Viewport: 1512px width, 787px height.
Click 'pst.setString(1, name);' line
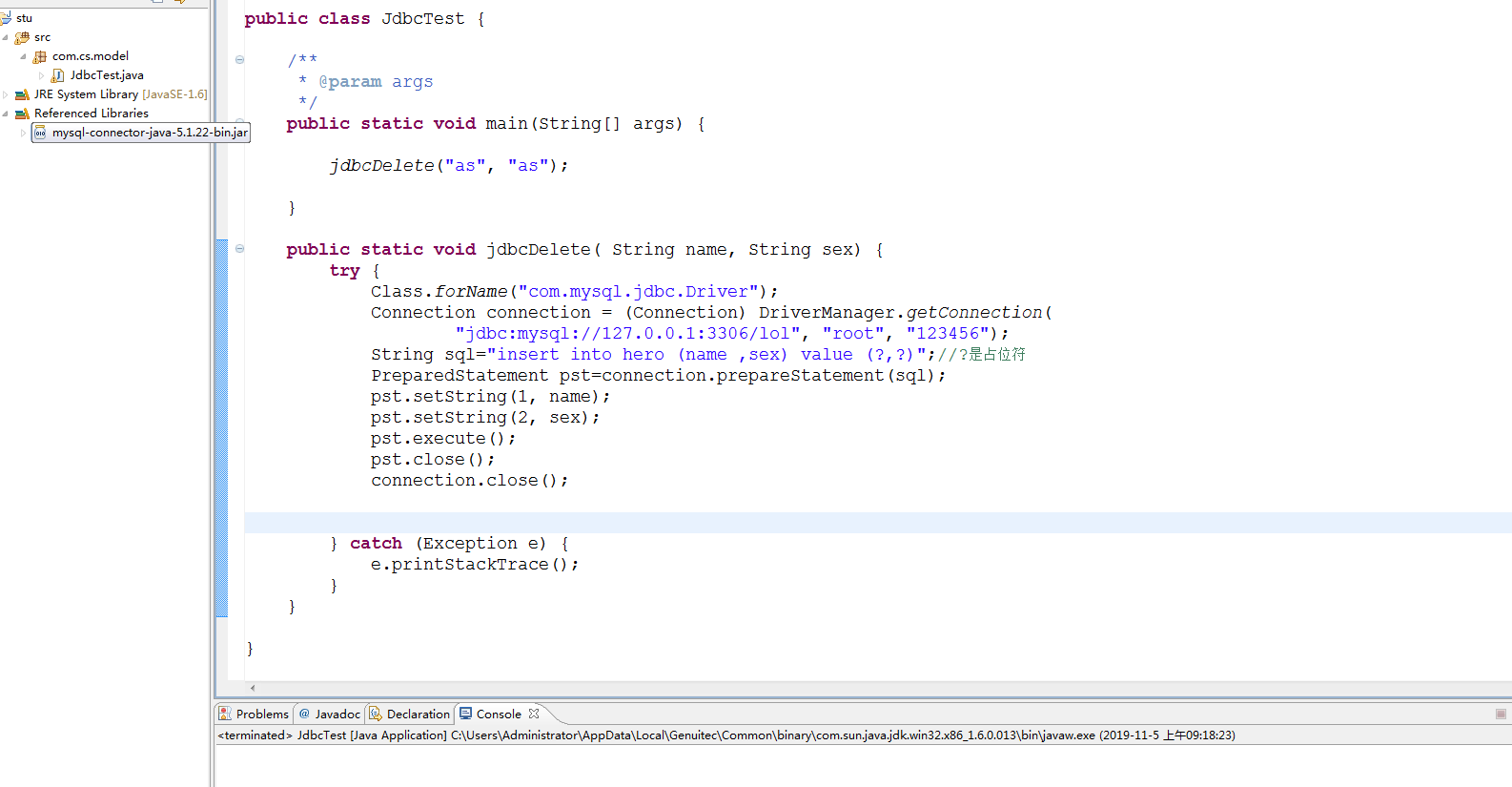click(x=490, y=397)
